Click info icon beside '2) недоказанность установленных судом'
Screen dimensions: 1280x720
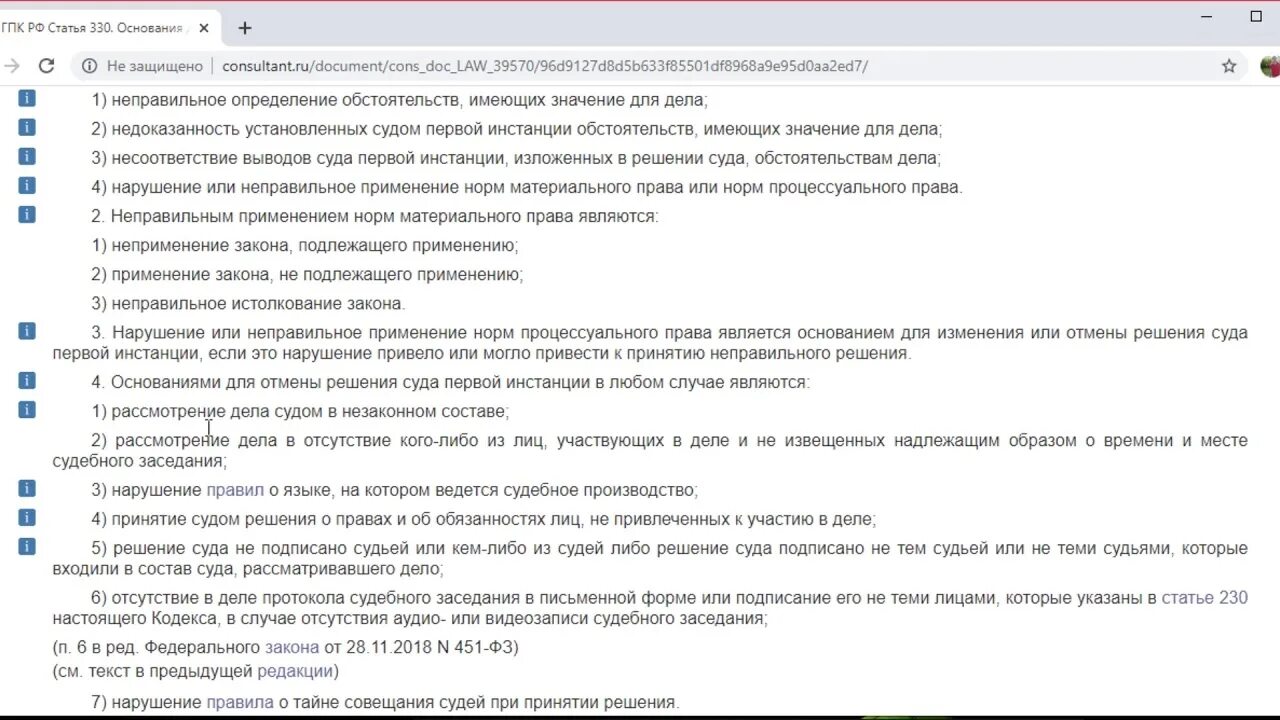point(27,127)
